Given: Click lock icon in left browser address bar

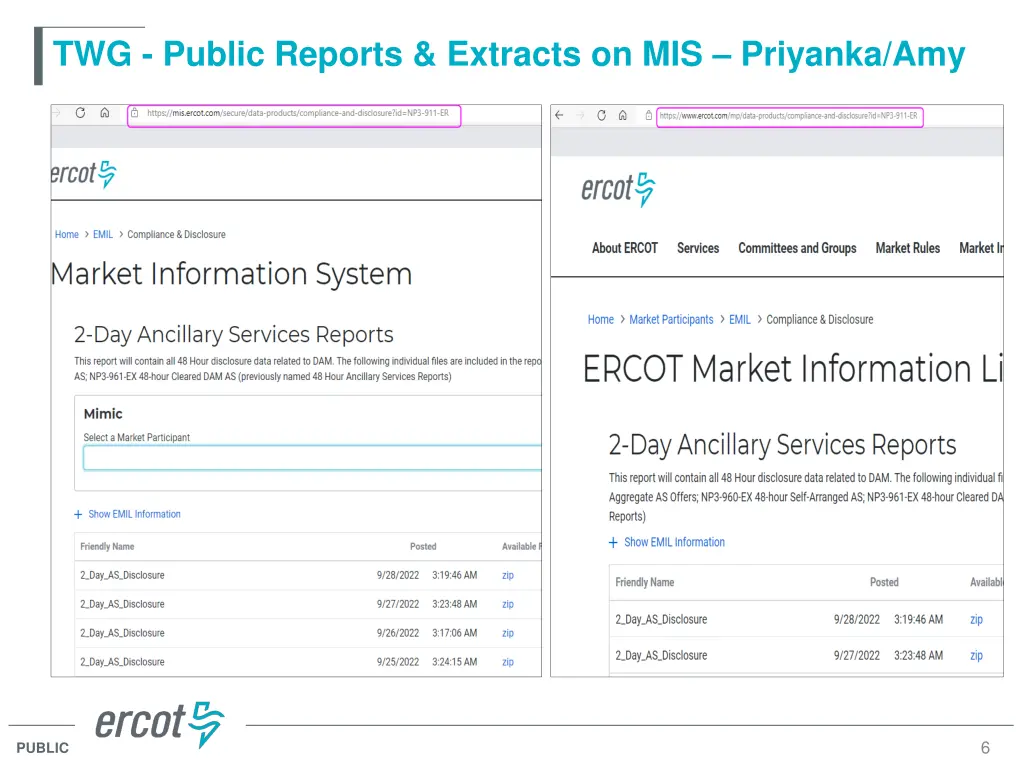Looking at the screenshot, I should (x=135, y=112).
